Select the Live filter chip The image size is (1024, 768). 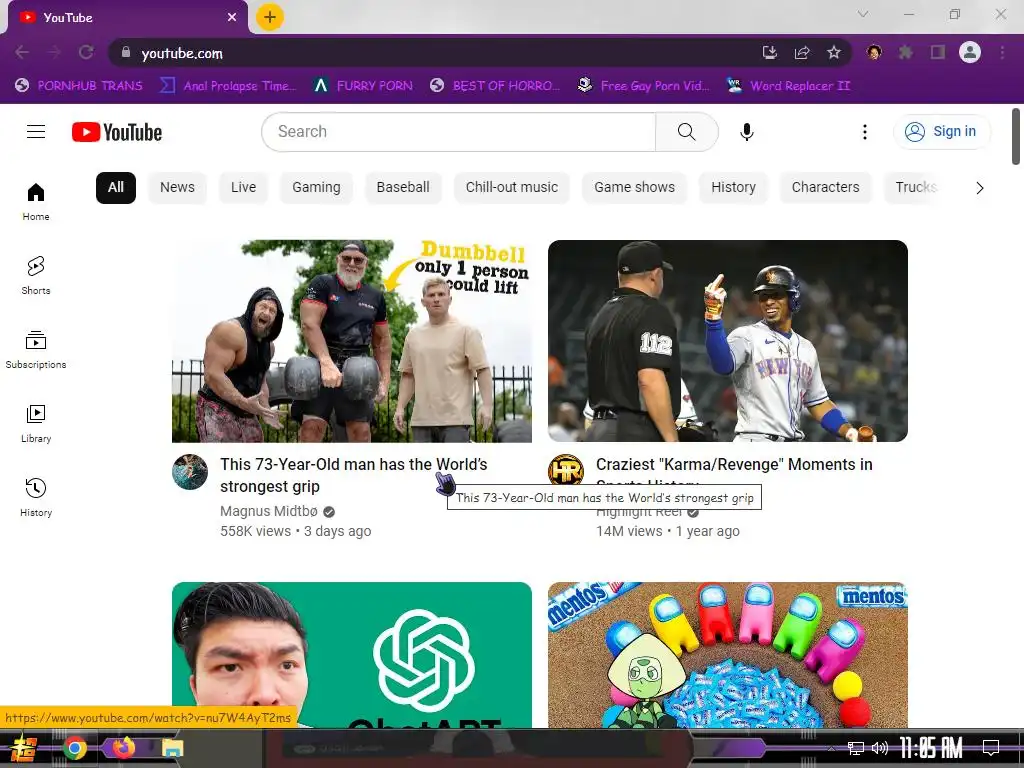click(x=243, y=187)
